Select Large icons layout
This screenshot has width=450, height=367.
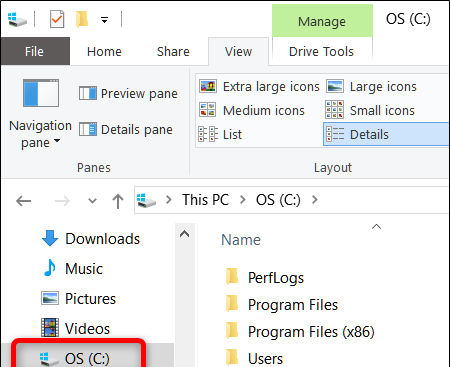pos(371,87)
